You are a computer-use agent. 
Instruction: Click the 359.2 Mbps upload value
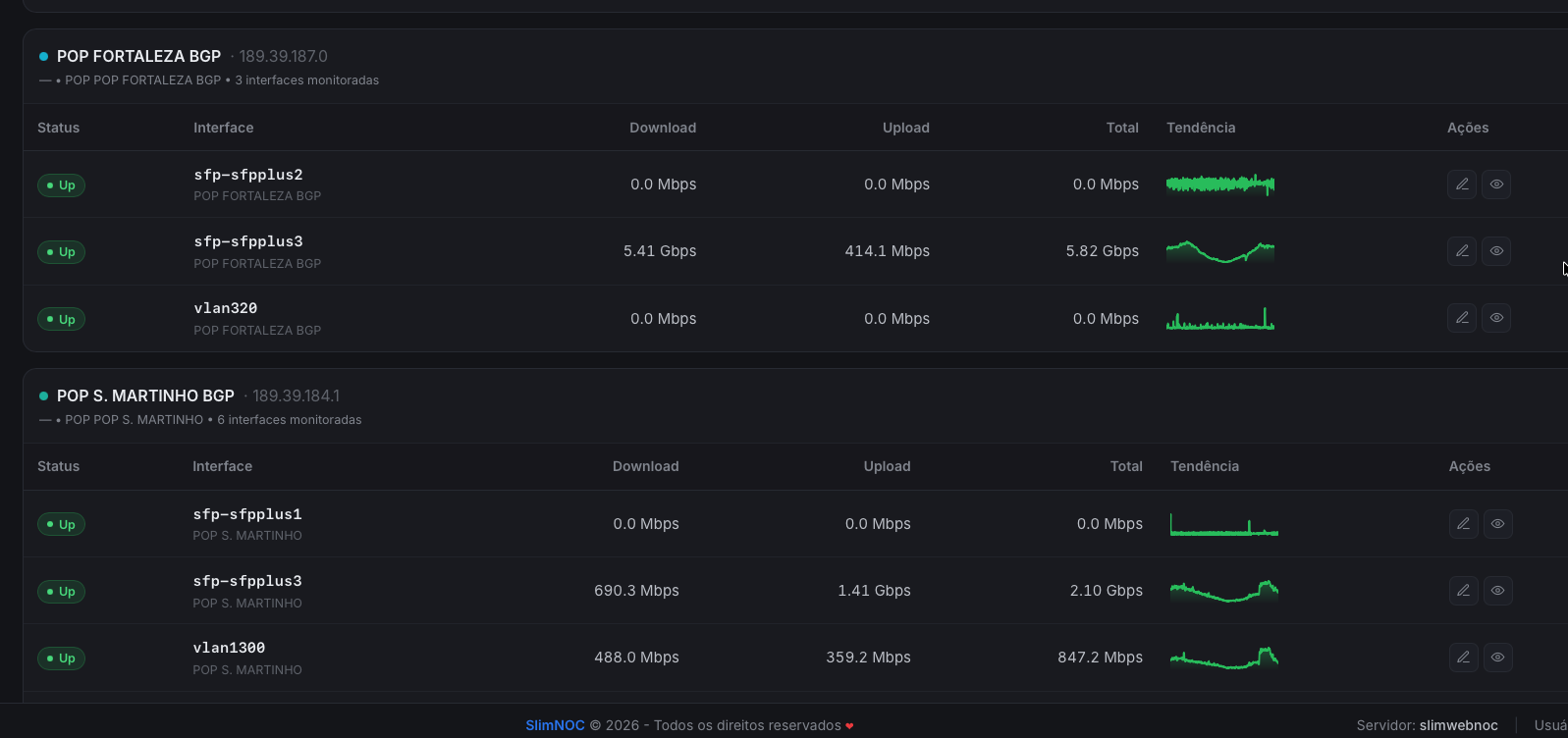click(x=868, y=658)
